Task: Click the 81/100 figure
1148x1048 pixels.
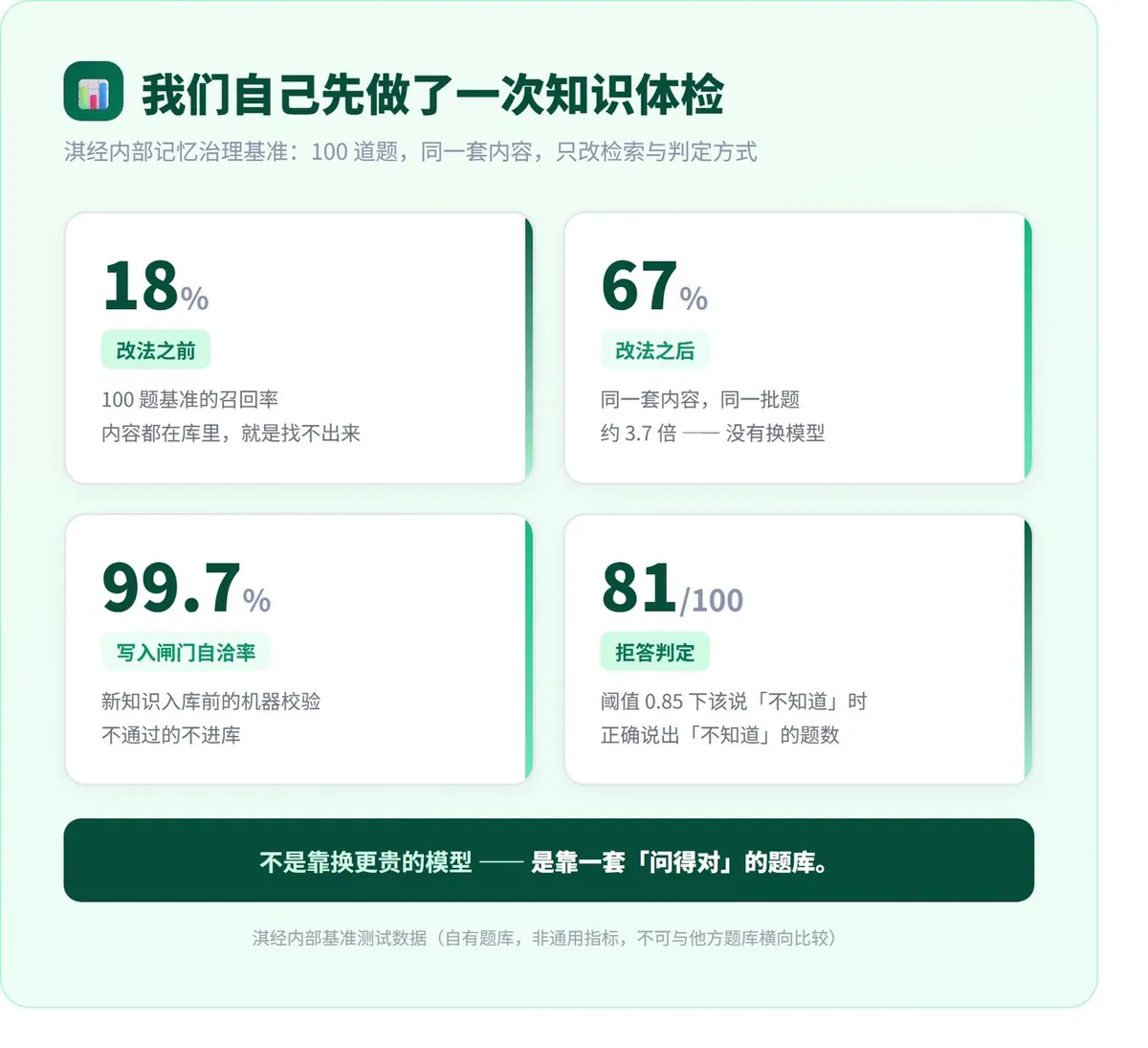Action: click(673, 588)
